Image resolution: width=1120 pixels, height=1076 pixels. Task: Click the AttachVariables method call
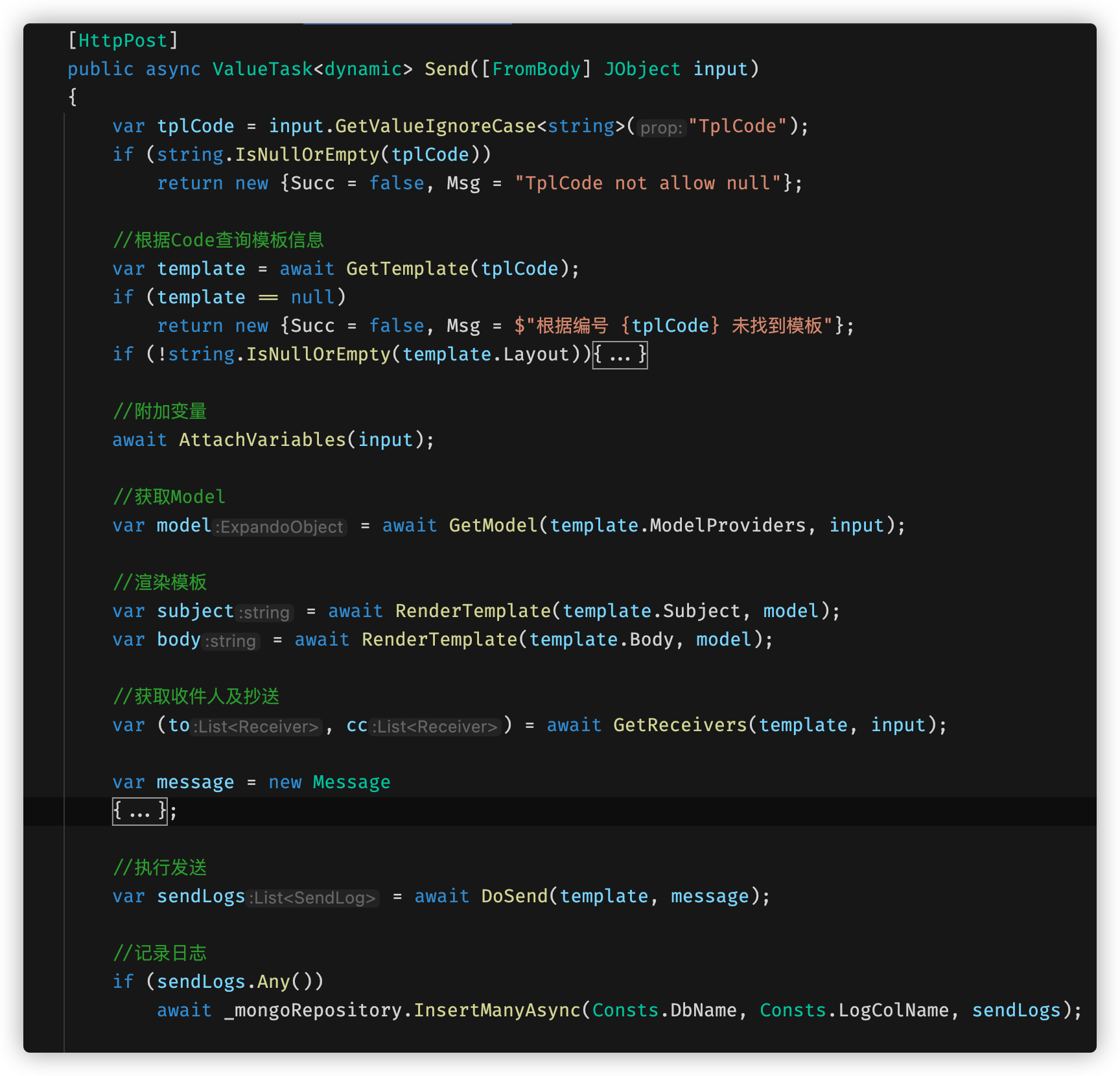(x=262, y=440)
